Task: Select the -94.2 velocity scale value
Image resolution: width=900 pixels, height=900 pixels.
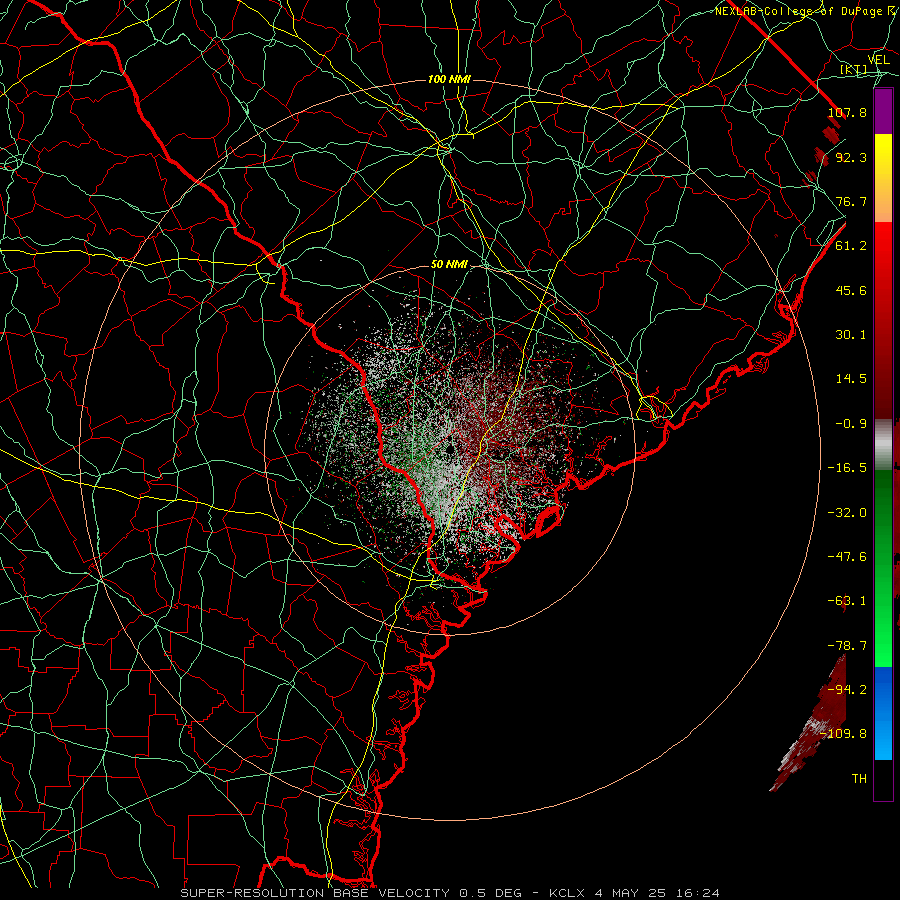Action: point(847,689)
